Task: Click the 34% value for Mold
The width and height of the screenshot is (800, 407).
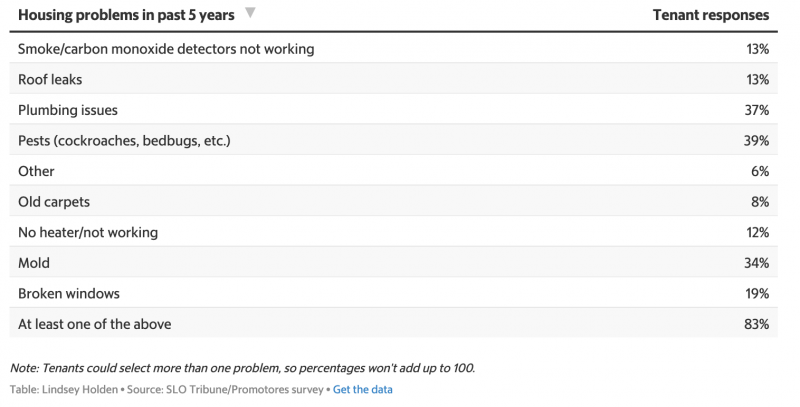Action: click(x=757, y=263)
